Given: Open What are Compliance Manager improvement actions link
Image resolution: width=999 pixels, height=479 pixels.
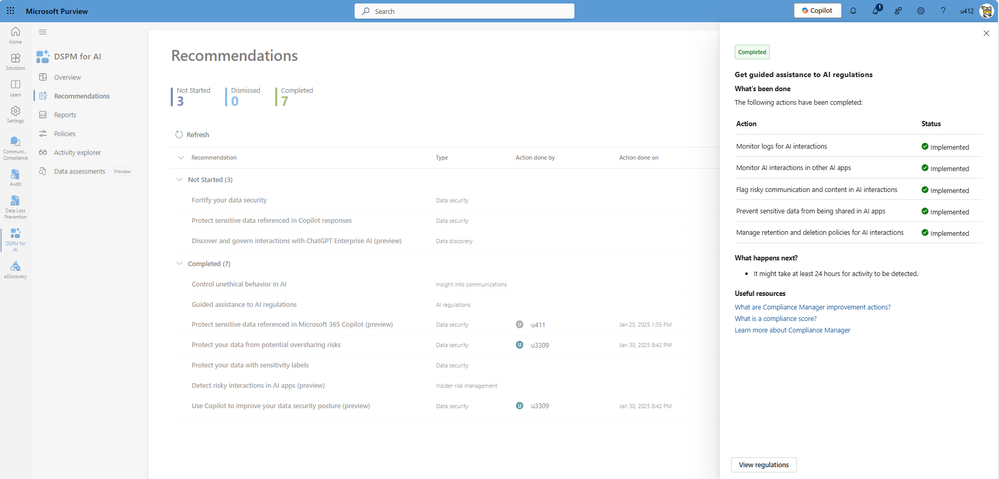Looking at the screenshot, I should point(812,307).
